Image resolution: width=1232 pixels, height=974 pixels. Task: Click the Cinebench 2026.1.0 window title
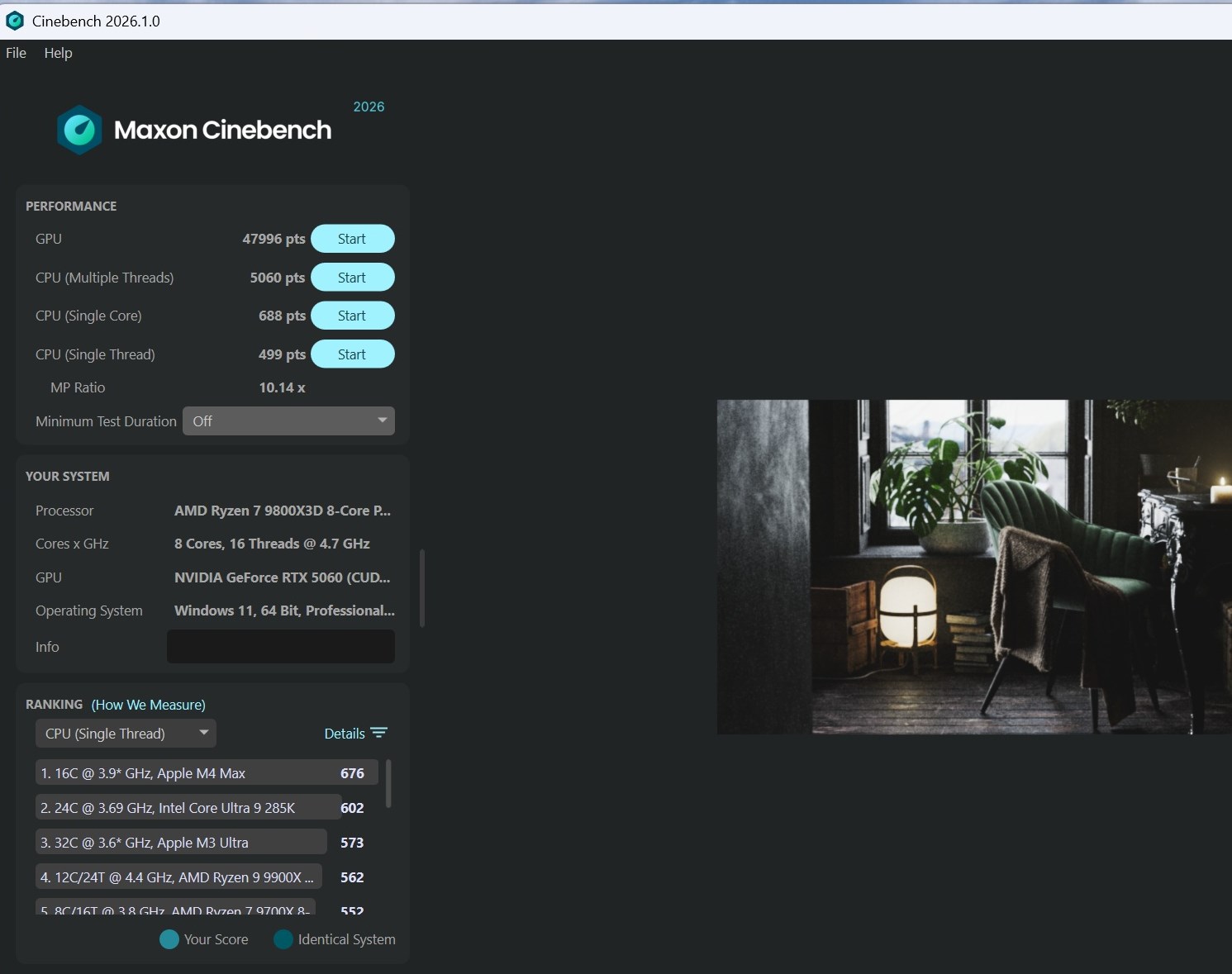point(96,21)
